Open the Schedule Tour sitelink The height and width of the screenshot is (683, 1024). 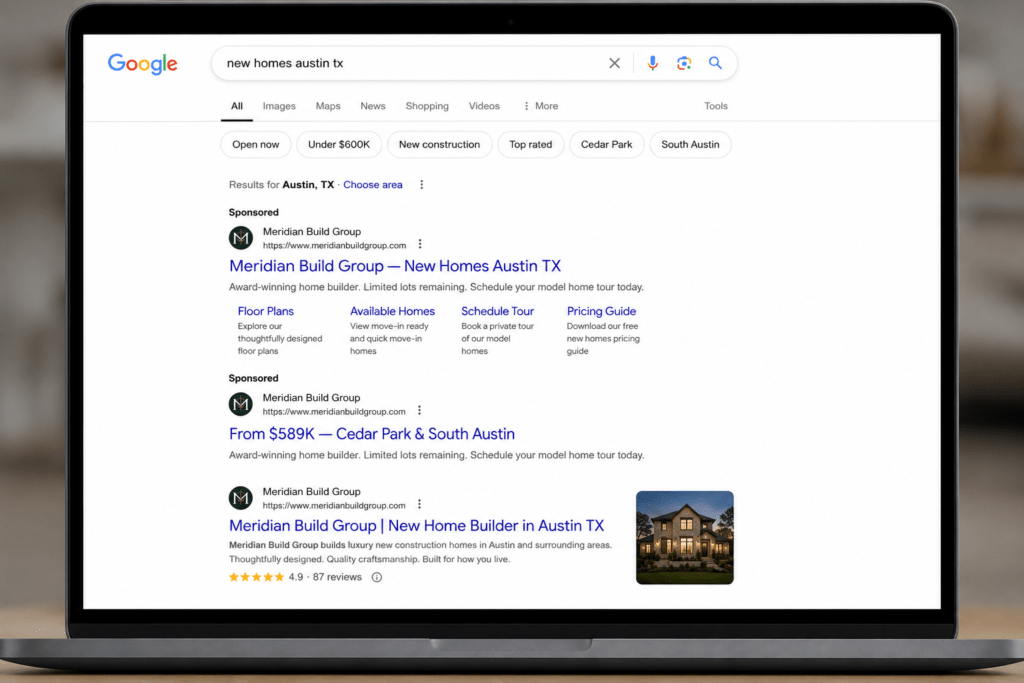click(x=498, y=311)
